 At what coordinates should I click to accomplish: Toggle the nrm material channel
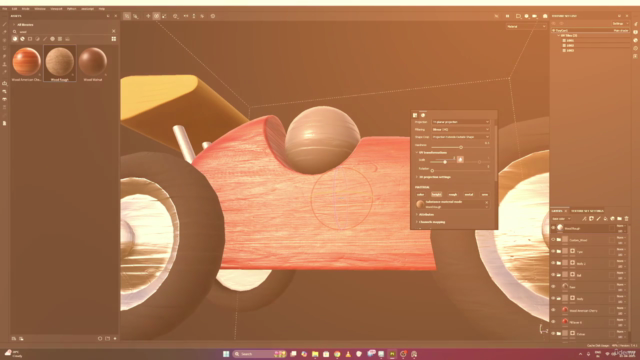[484, 195]
